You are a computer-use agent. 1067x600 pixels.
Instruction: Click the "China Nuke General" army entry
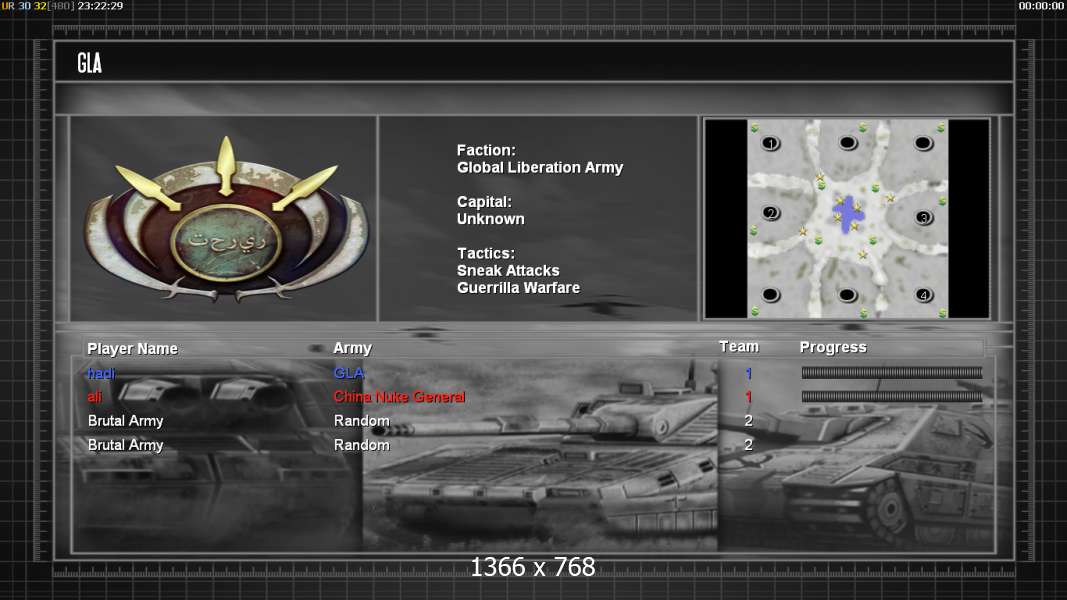coord(399,397)
